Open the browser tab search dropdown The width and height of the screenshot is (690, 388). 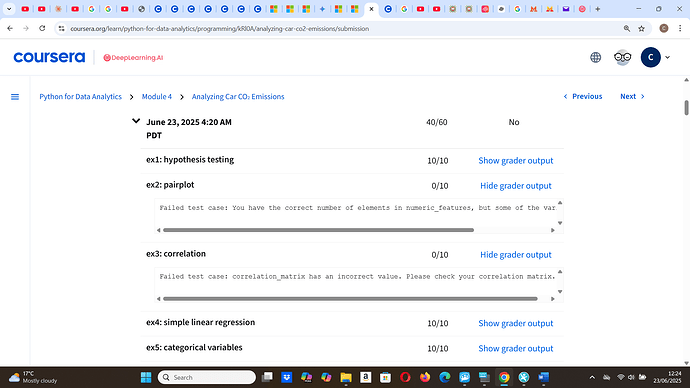9,9
